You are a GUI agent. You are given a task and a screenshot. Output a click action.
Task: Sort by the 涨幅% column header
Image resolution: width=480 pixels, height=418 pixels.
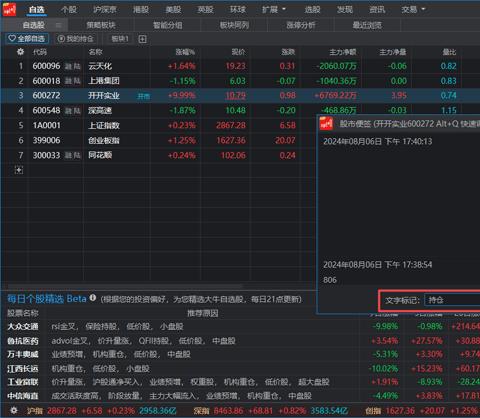tap(185, 52)
